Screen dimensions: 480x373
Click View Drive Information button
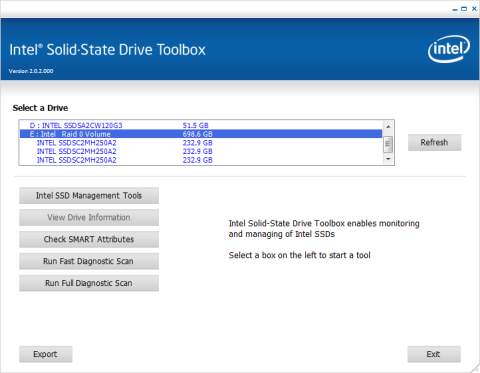[x=89, y=217]
